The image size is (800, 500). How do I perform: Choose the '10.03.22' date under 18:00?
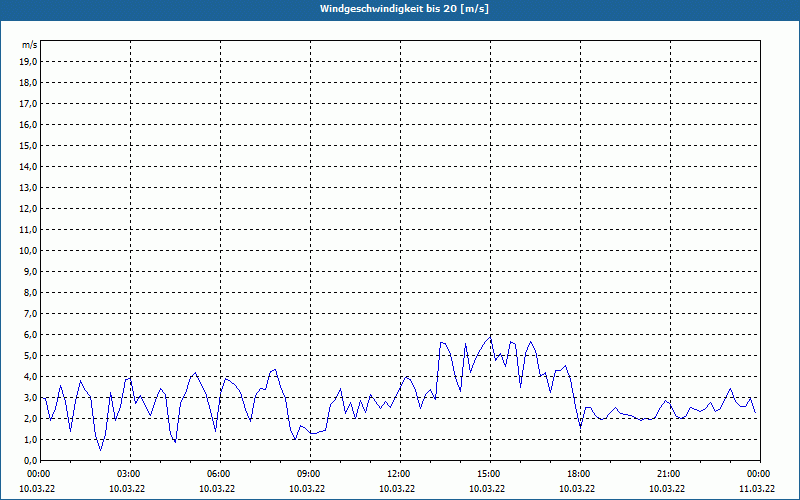(x=577, y=489)
